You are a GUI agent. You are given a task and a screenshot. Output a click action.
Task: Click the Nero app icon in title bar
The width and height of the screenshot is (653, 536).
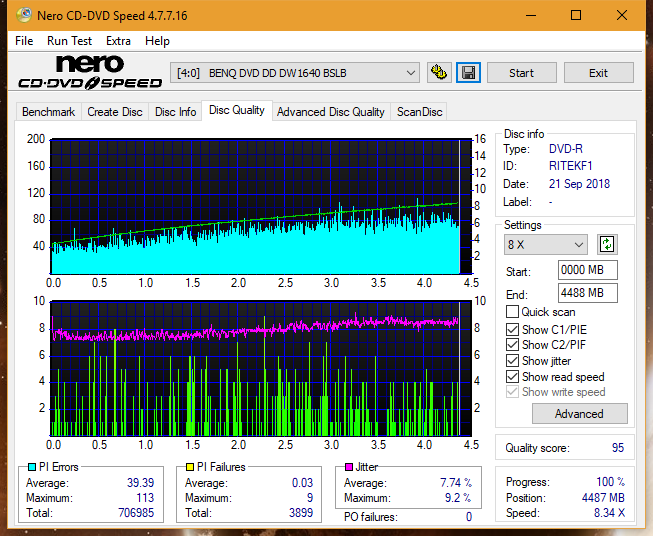[24, 15]
